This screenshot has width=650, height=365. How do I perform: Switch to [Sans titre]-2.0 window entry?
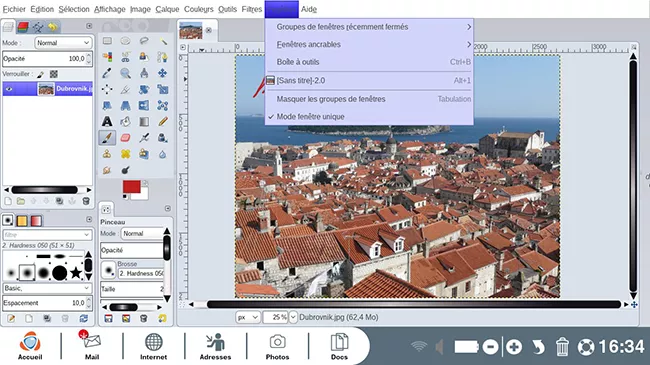click(x=369, y=80)
